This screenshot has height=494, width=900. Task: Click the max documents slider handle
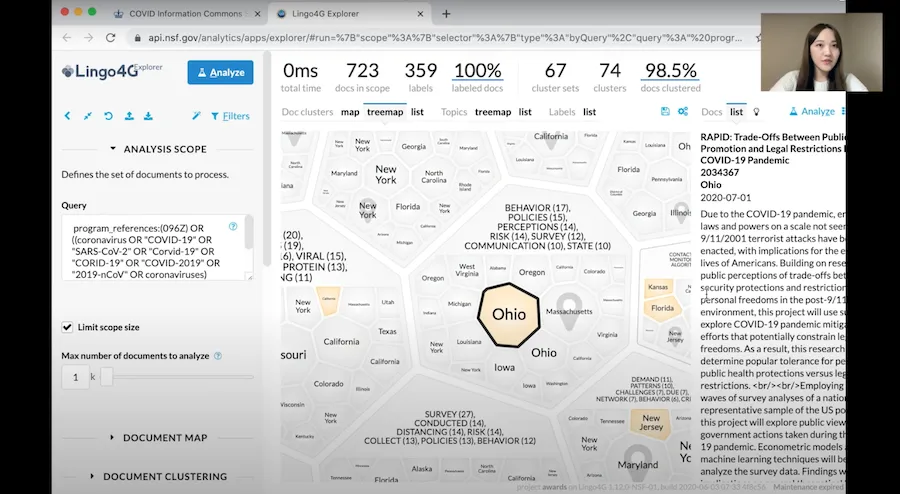[x=107, y=377]
